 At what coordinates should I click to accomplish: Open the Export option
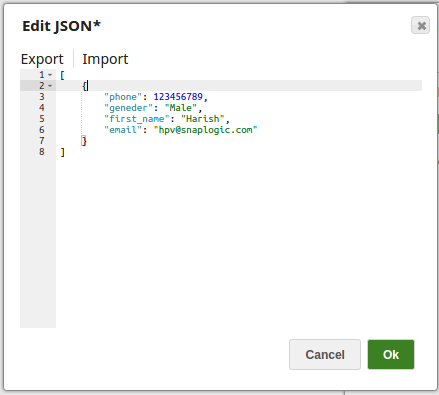[42, 59]
